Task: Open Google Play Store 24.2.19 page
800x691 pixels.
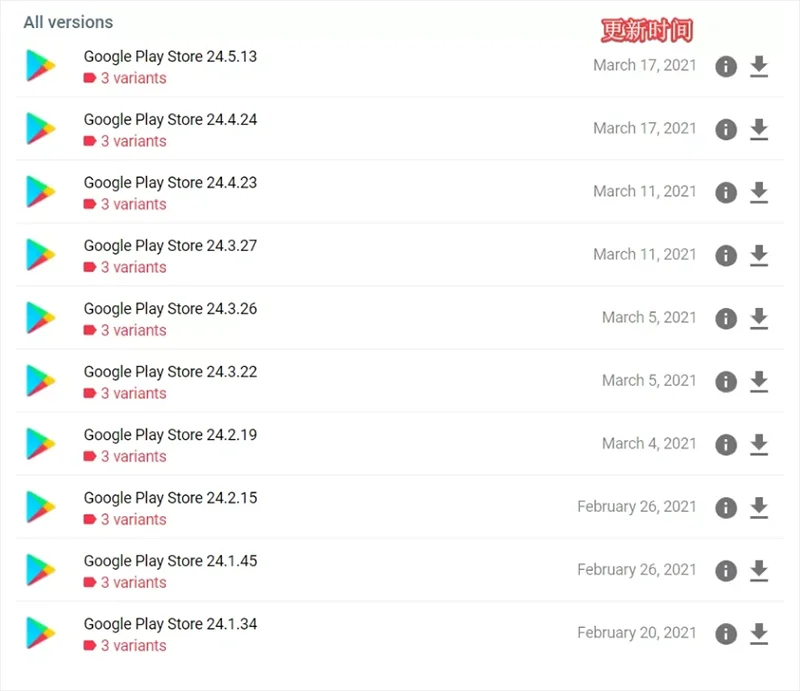Action: tap(170, 435)
